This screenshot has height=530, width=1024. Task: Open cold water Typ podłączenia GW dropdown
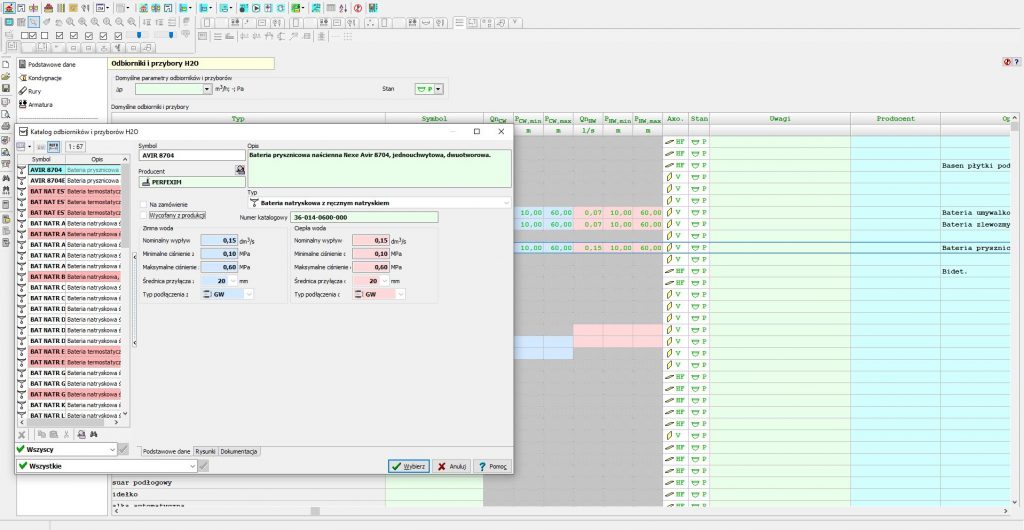click(x=248, y=294)
